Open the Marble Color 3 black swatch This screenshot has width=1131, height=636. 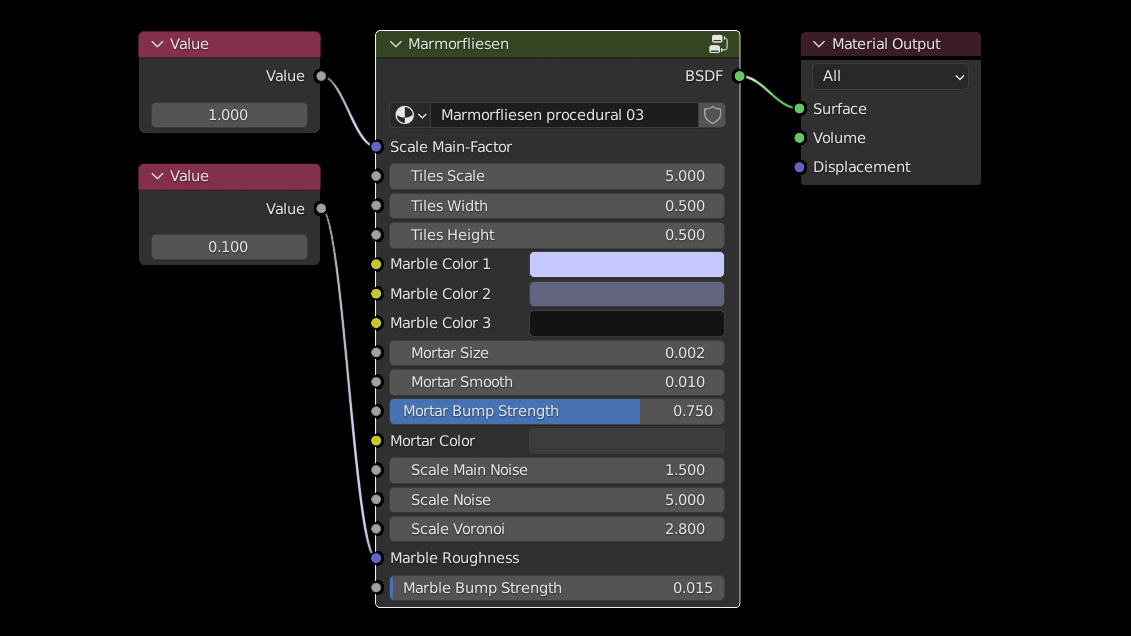click(626, 323)
